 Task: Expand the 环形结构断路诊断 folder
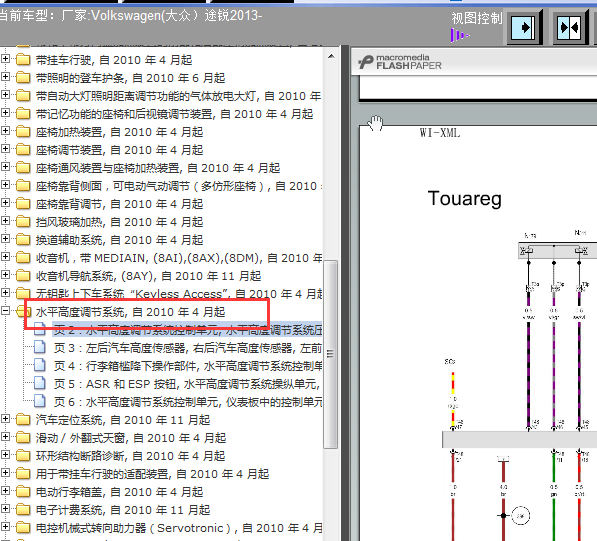click(5, 455)
